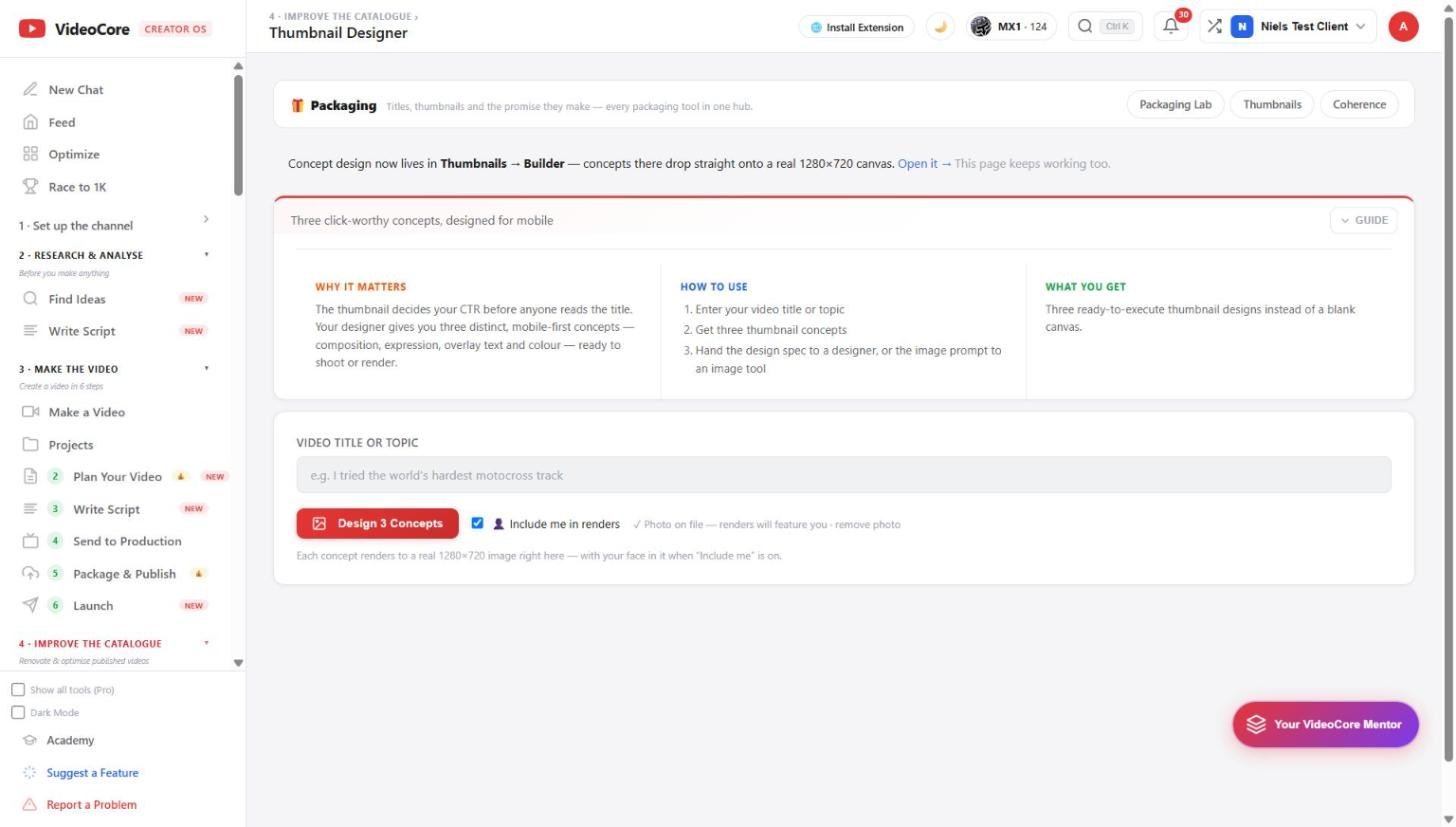Open Package & Publish step
The width and height of the screenshot is (1456, 827).
click(124, 574)
